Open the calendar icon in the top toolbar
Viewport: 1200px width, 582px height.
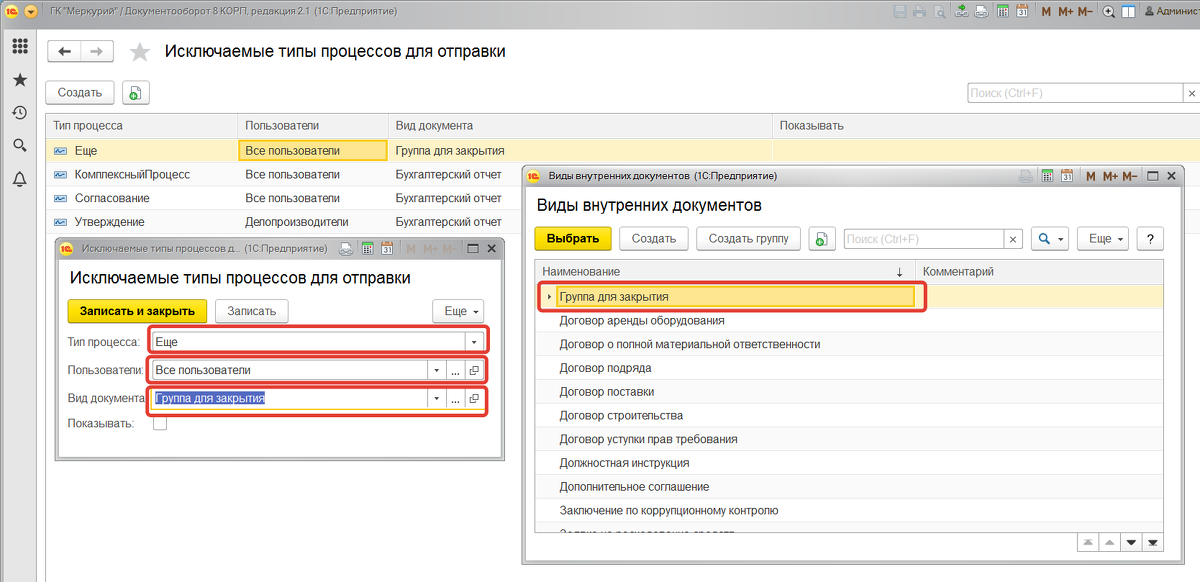click(x=1023, y=10)
